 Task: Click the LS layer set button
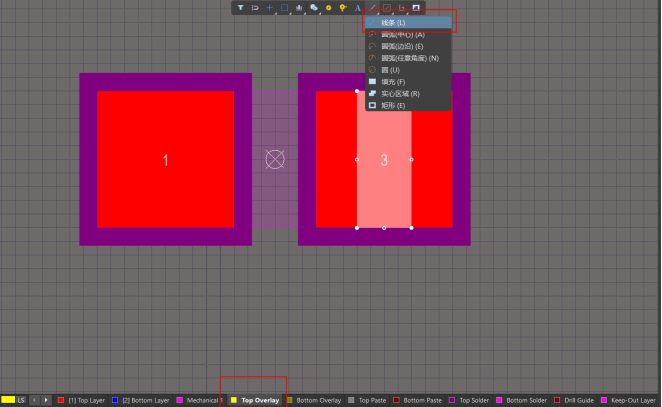pos(21,400)
